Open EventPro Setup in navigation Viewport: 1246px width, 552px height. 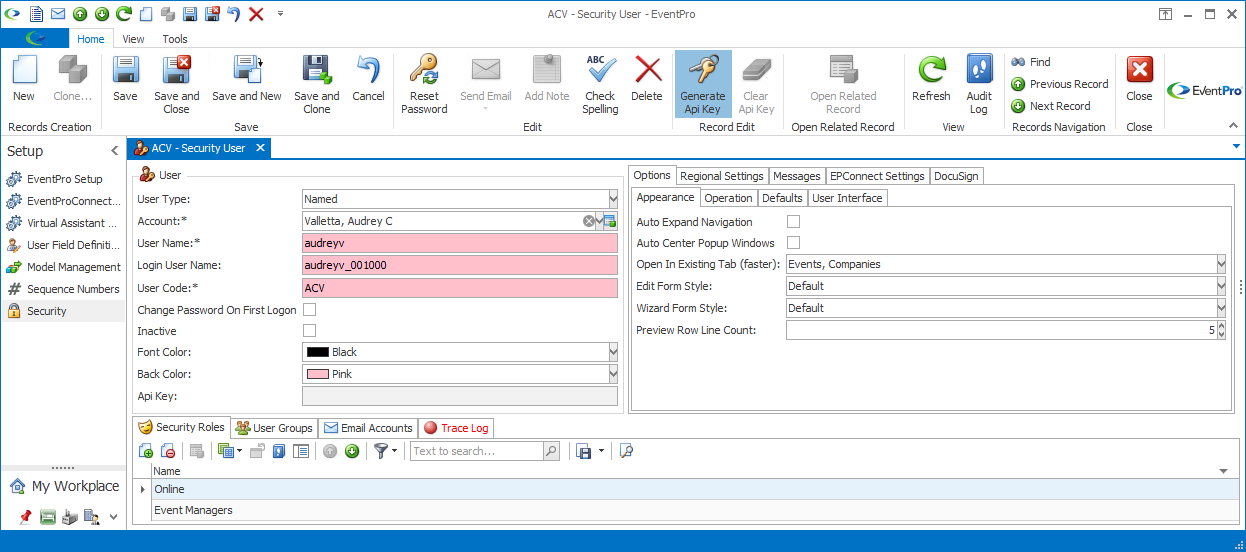(63, 179)
